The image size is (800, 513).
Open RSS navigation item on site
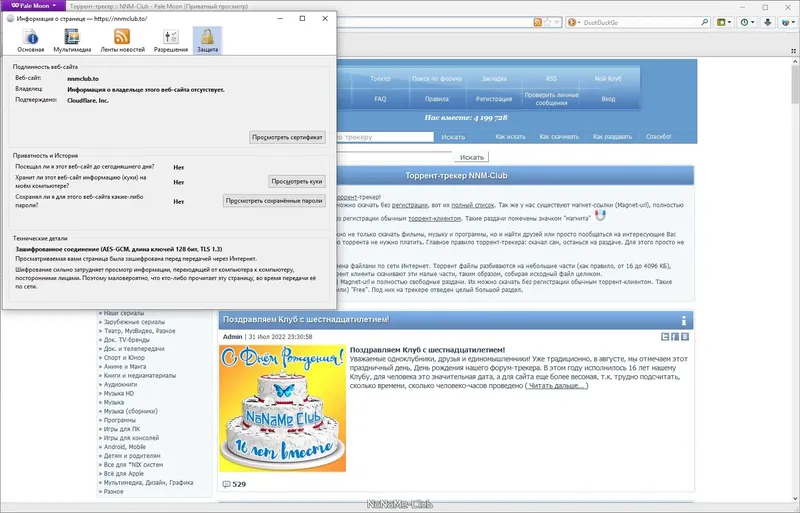(x=551, y=79)
